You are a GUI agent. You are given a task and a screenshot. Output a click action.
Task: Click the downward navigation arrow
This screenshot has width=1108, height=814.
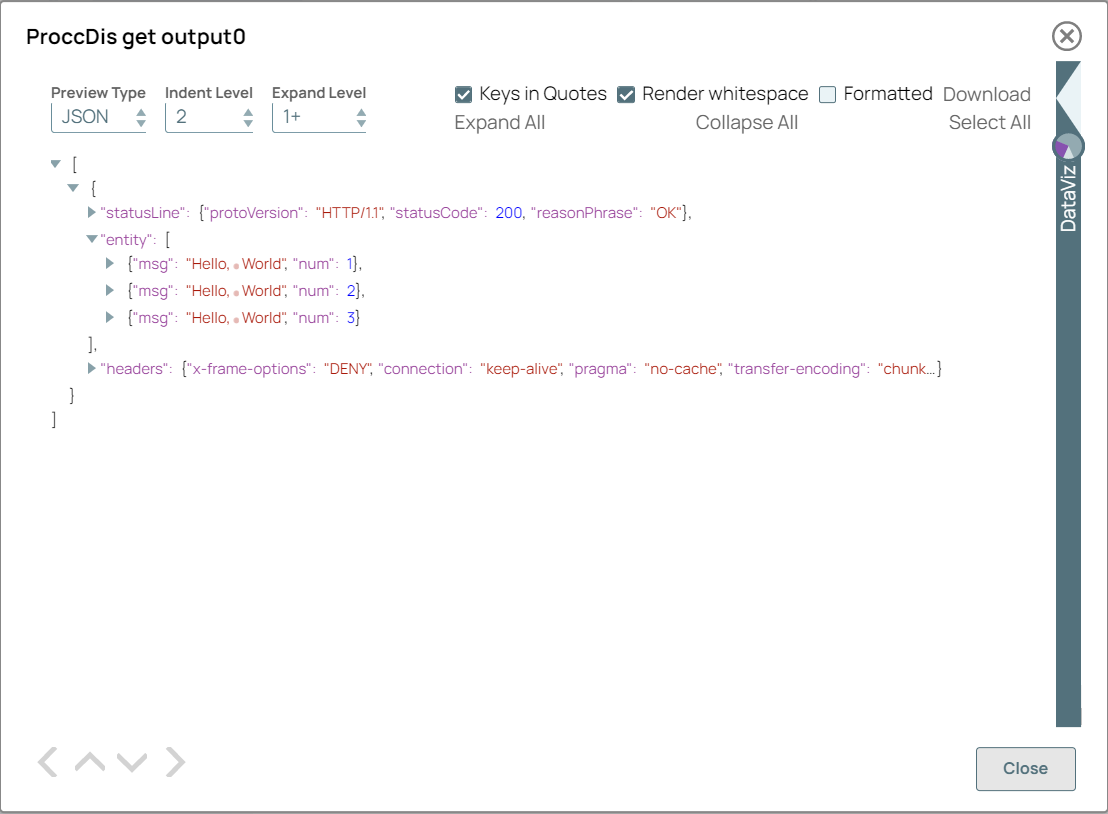coord(131,762)
